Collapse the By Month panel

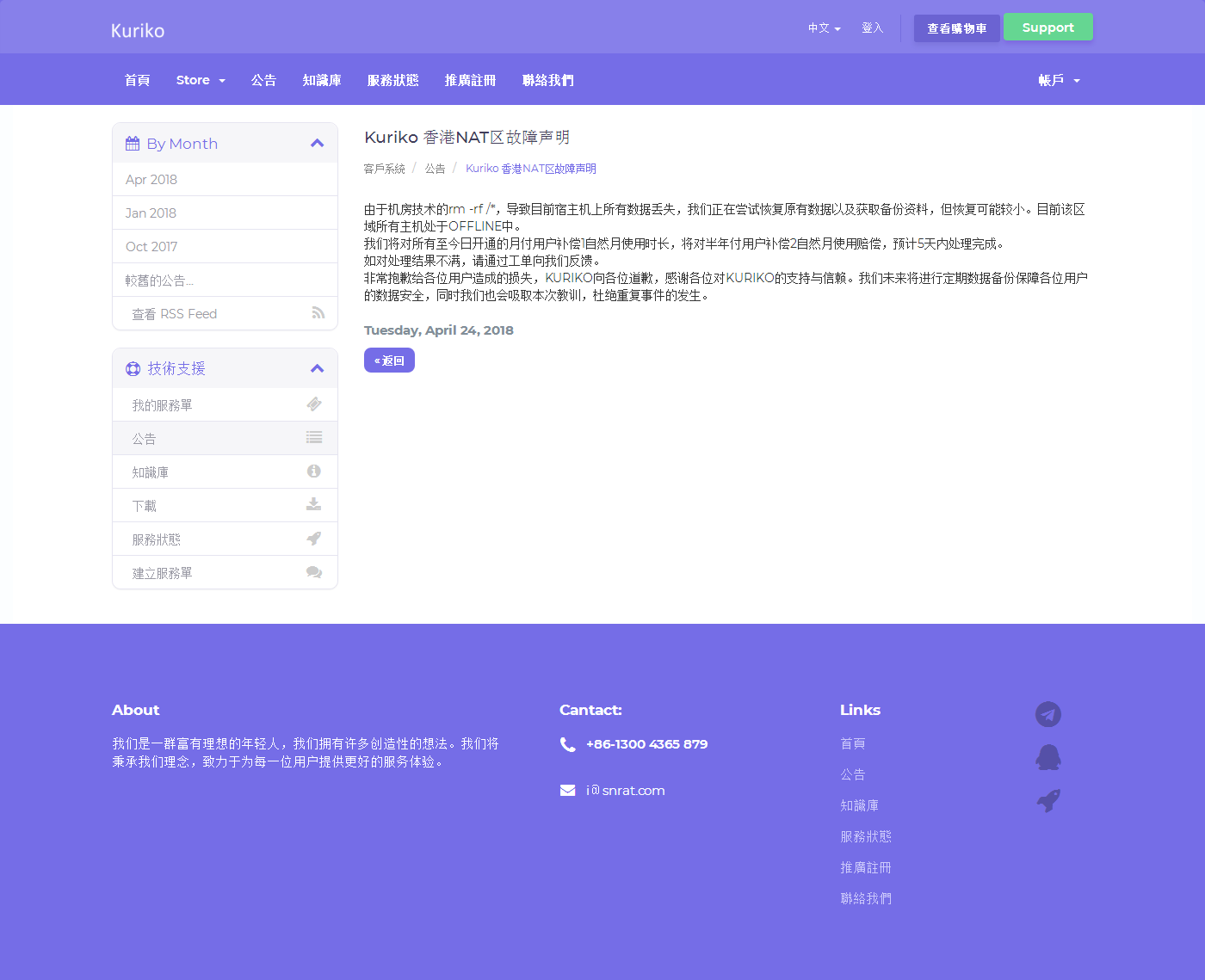tap(317, 144)
